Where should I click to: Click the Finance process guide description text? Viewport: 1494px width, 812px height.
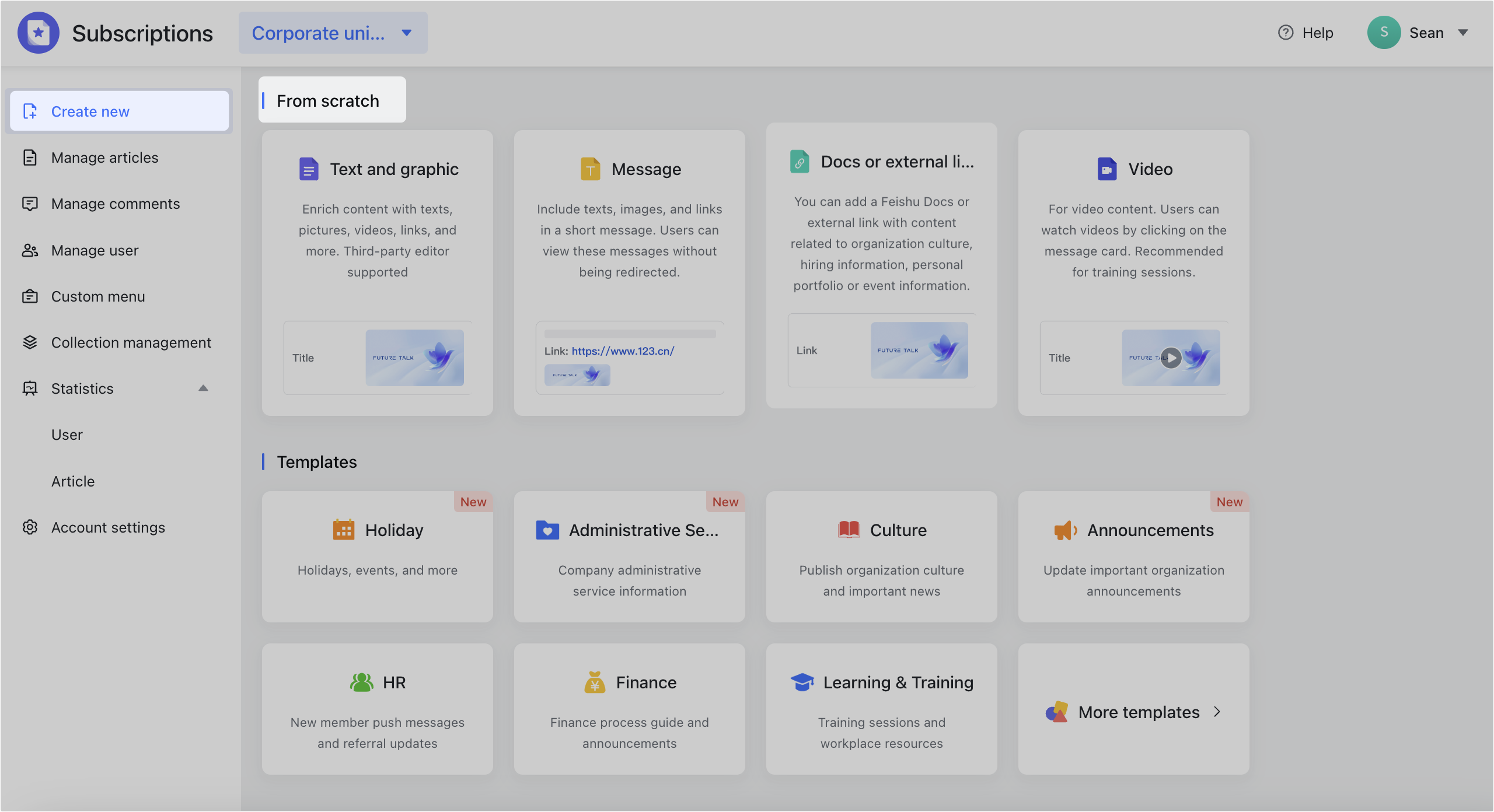(x=630, y=733)
